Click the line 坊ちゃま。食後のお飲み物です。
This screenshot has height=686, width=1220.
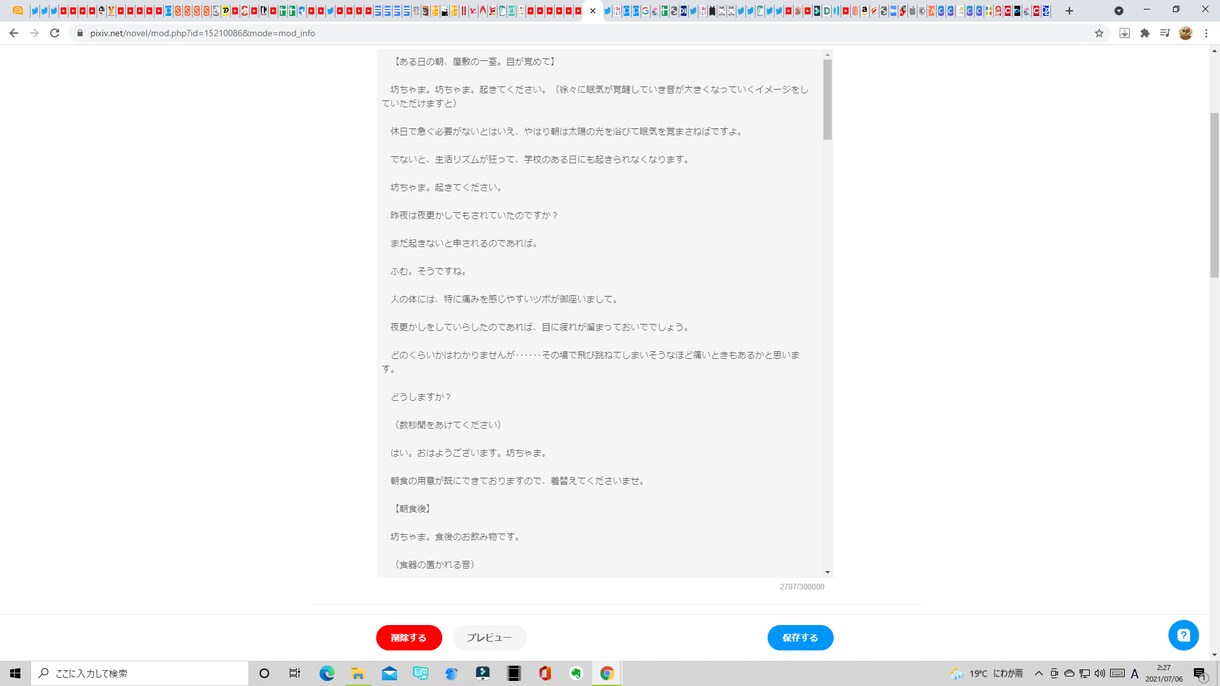click(x=455, y=537)
